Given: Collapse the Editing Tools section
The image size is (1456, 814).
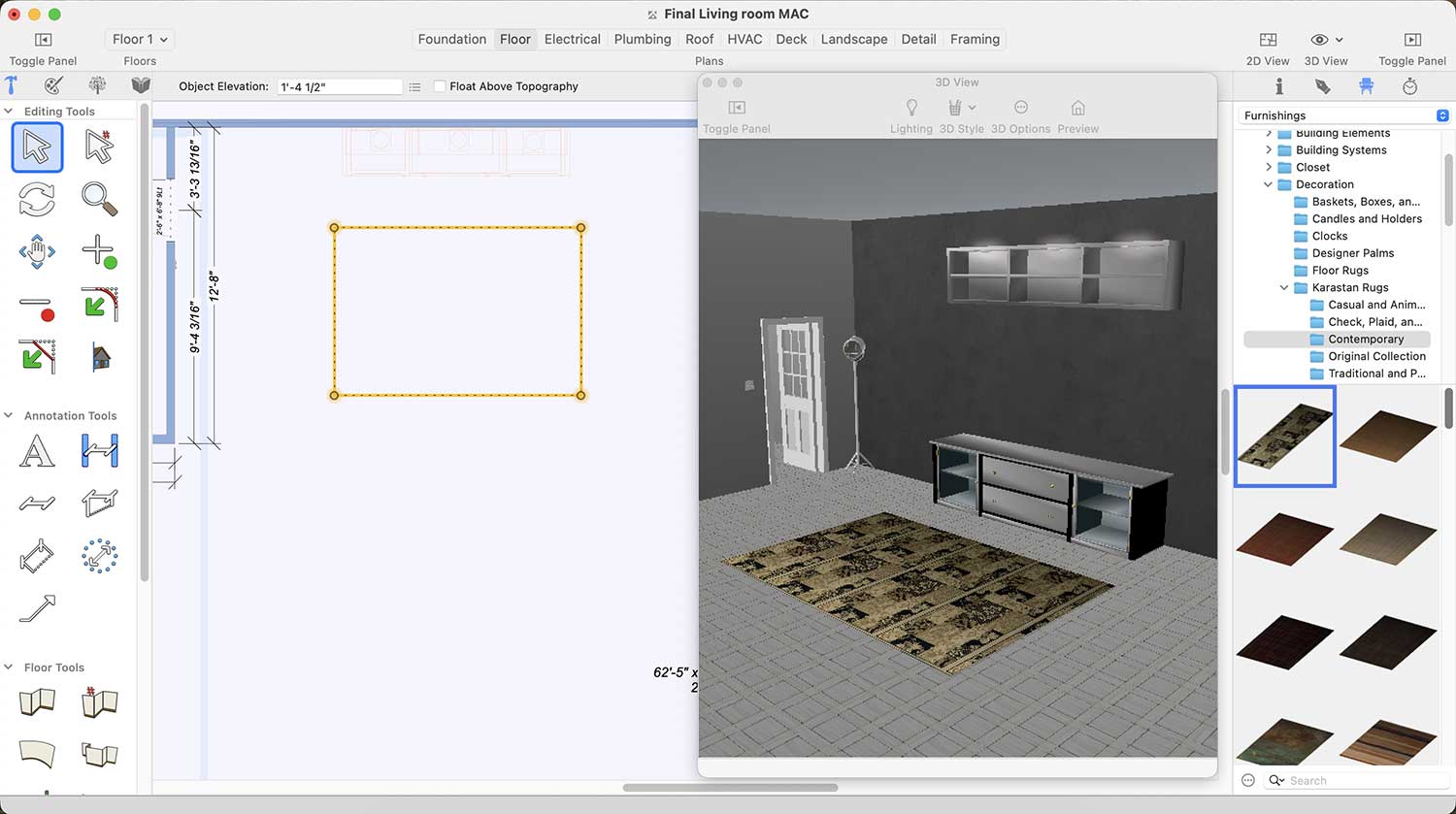Looking at the screenshot, I should (9, 112).
